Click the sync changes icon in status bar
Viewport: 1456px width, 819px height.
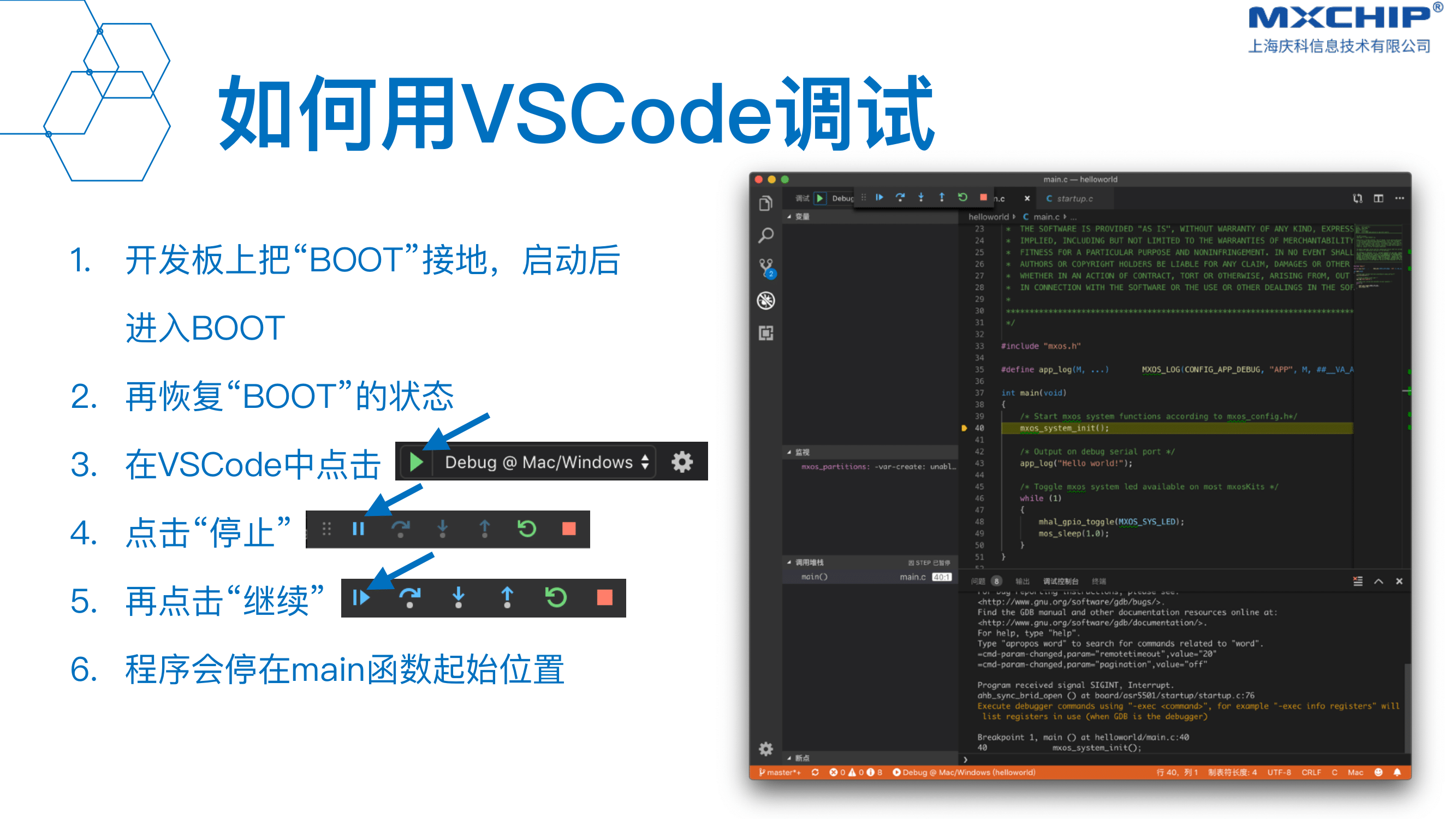(815, 772)
